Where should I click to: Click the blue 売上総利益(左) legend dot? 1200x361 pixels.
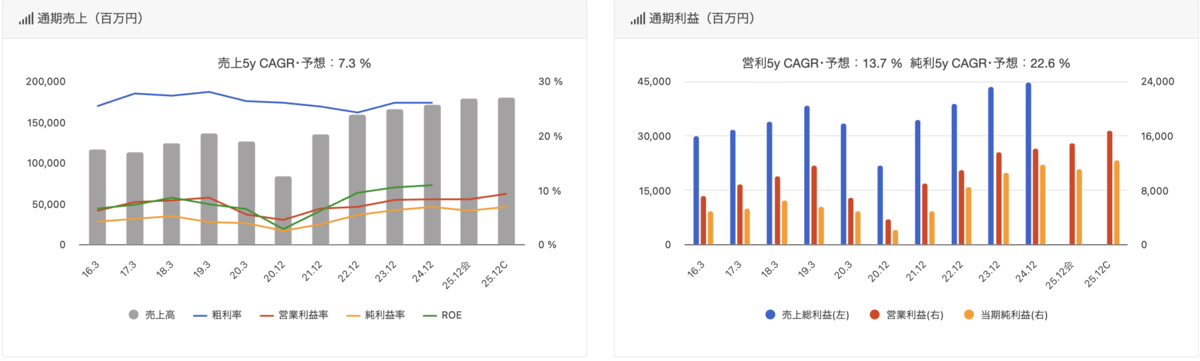pos(771,315)
